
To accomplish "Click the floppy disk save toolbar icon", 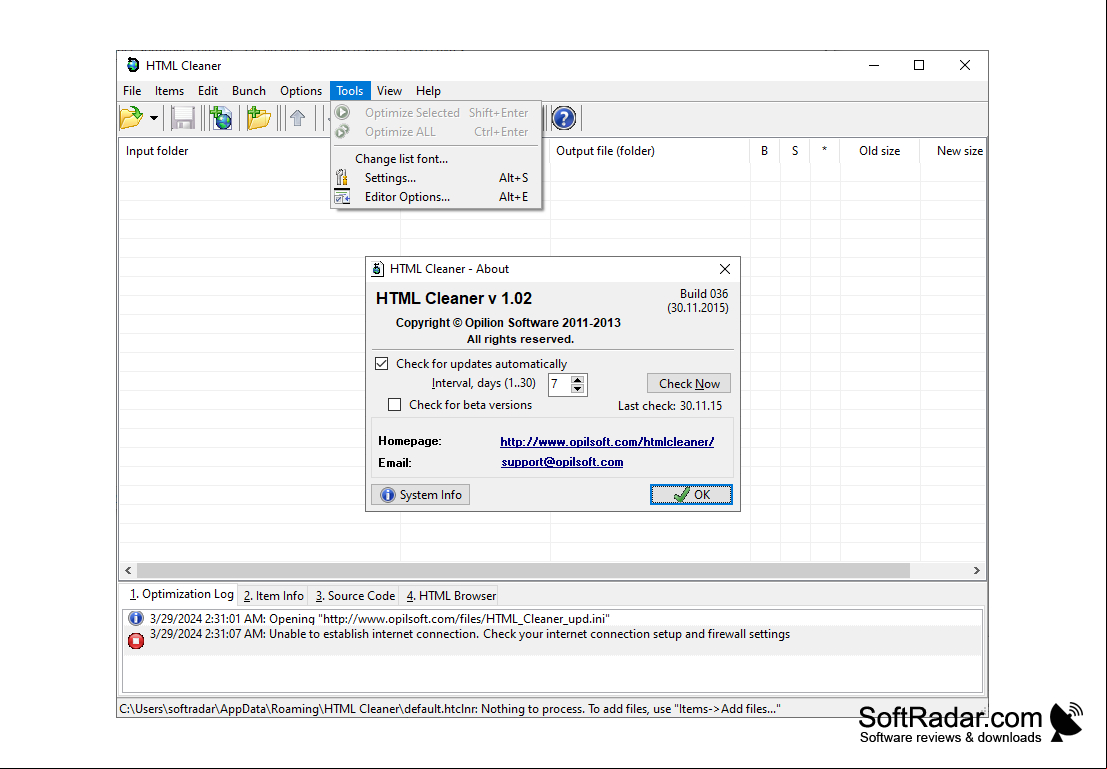I will pos(183,118).
